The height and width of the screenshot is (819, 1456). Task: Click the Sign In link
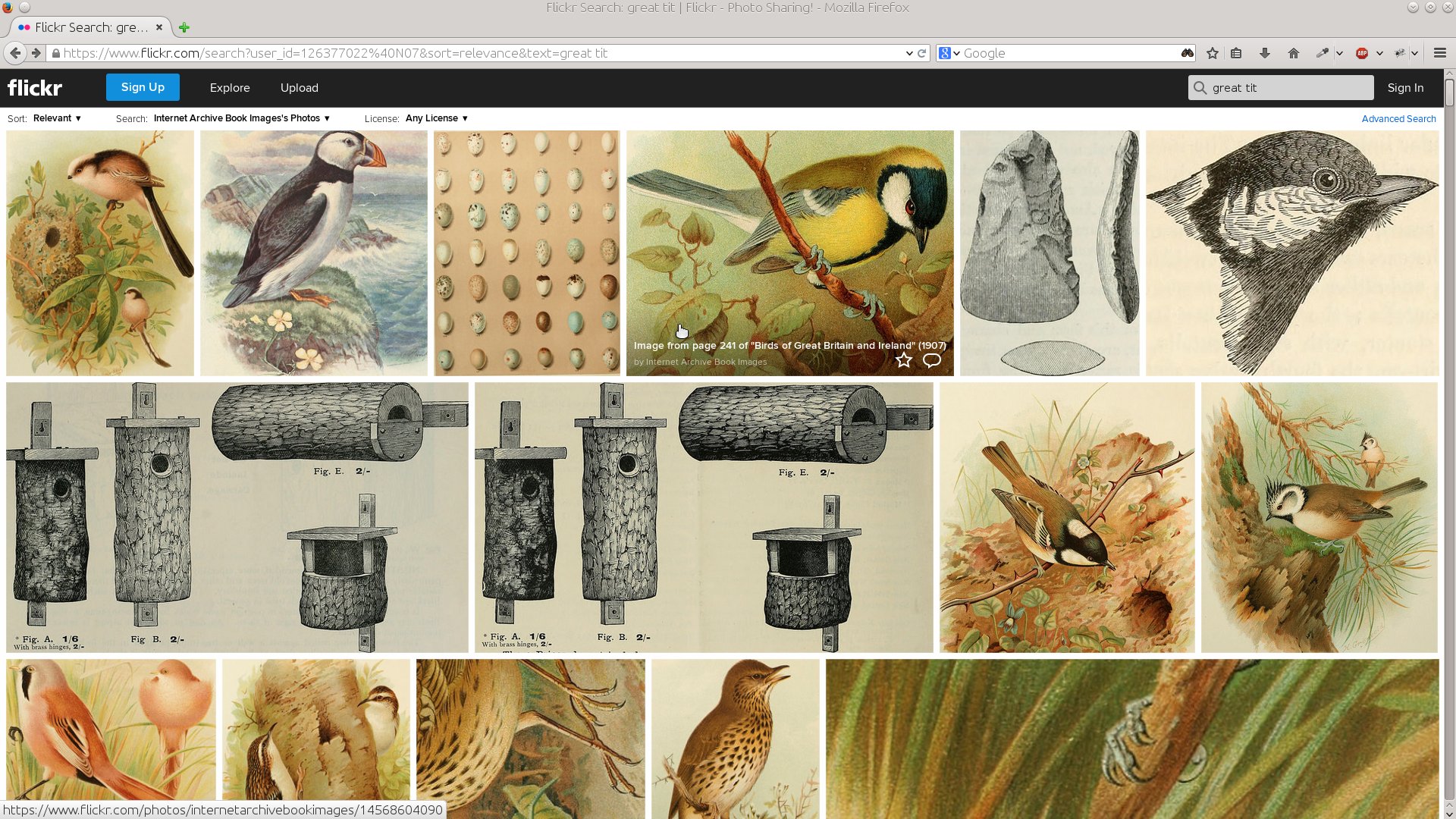[1405, 88]
